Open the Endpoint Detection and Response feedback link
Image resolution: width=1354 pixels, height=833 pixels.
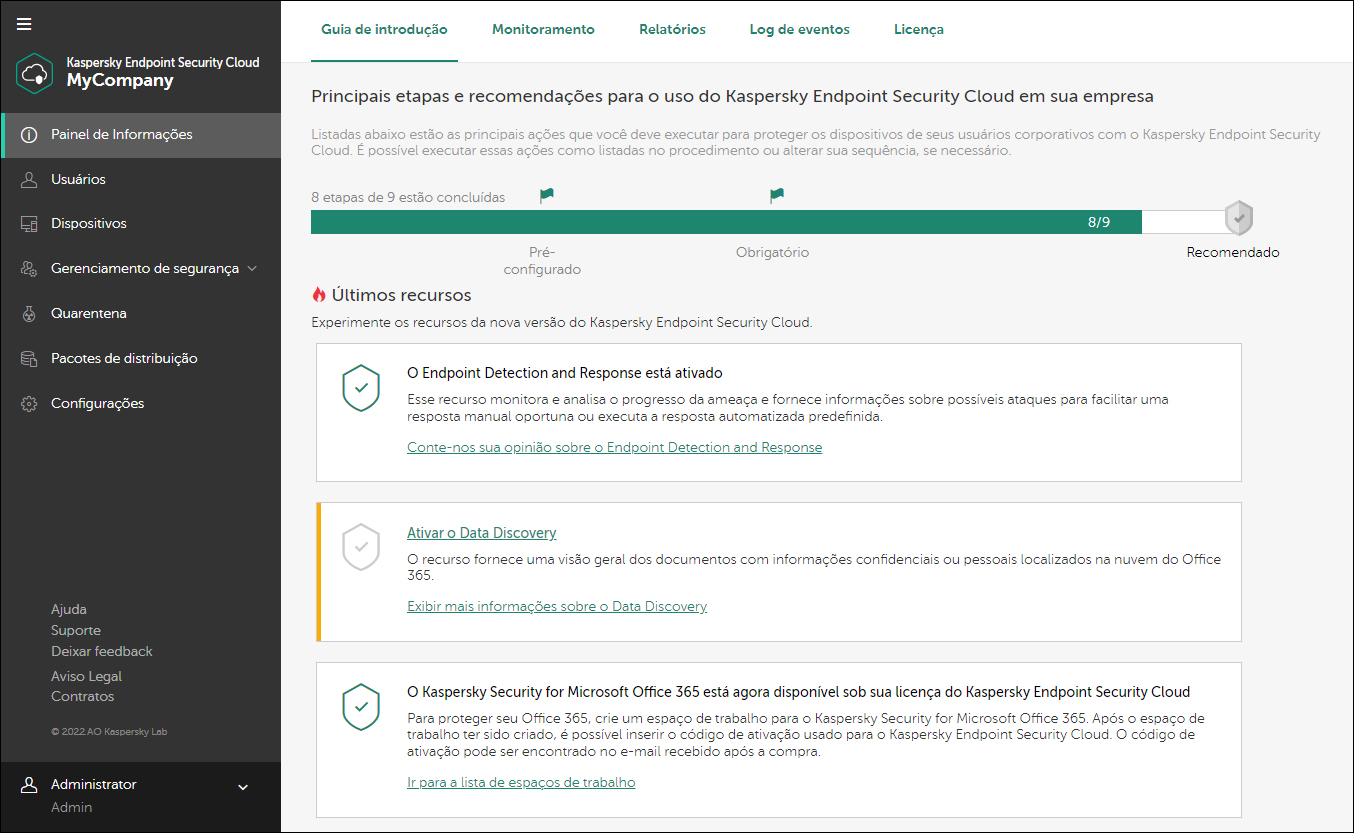(x=614, y=447)
